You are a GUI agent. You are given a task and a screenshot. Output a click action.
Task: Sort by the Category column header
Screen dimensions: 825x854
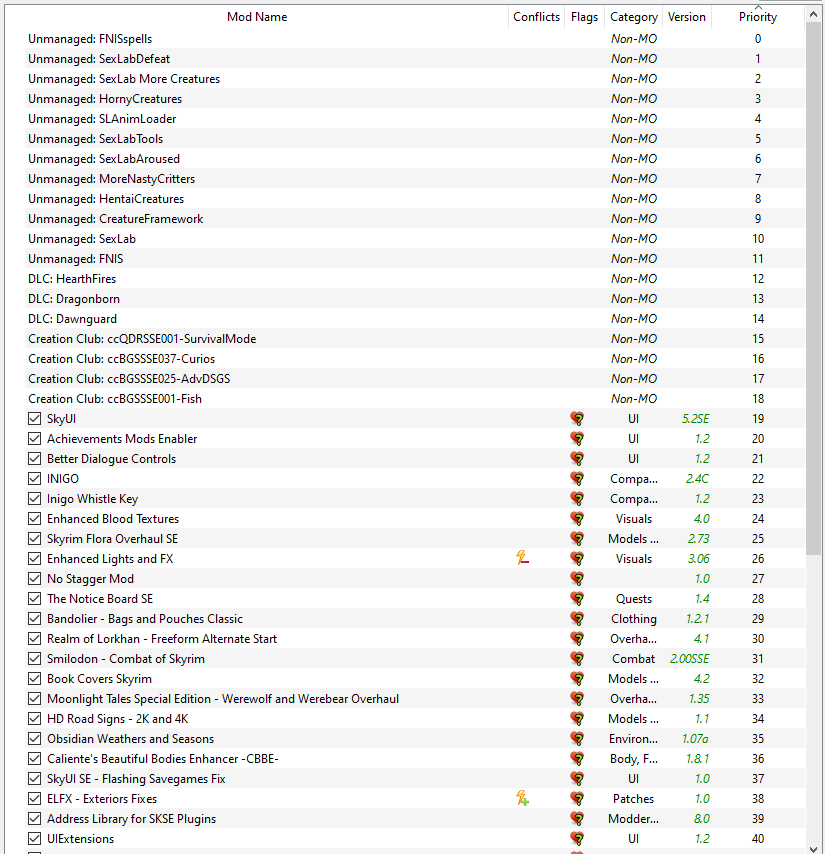pos(633,17)
